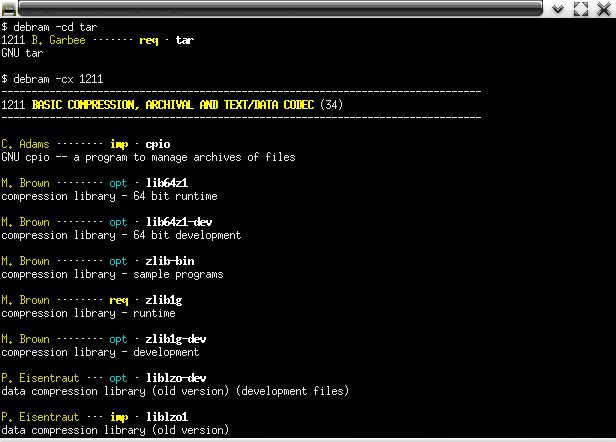
Task: Click the 'req' priority next to zlib1g
Action: point(119,301)
